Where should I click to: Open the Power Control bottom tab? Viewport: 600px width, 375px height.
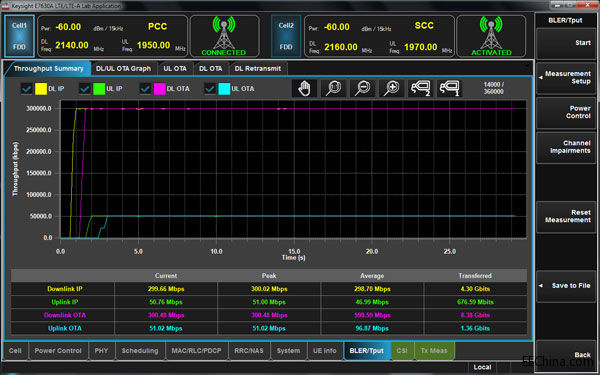[x=58, y=351]
